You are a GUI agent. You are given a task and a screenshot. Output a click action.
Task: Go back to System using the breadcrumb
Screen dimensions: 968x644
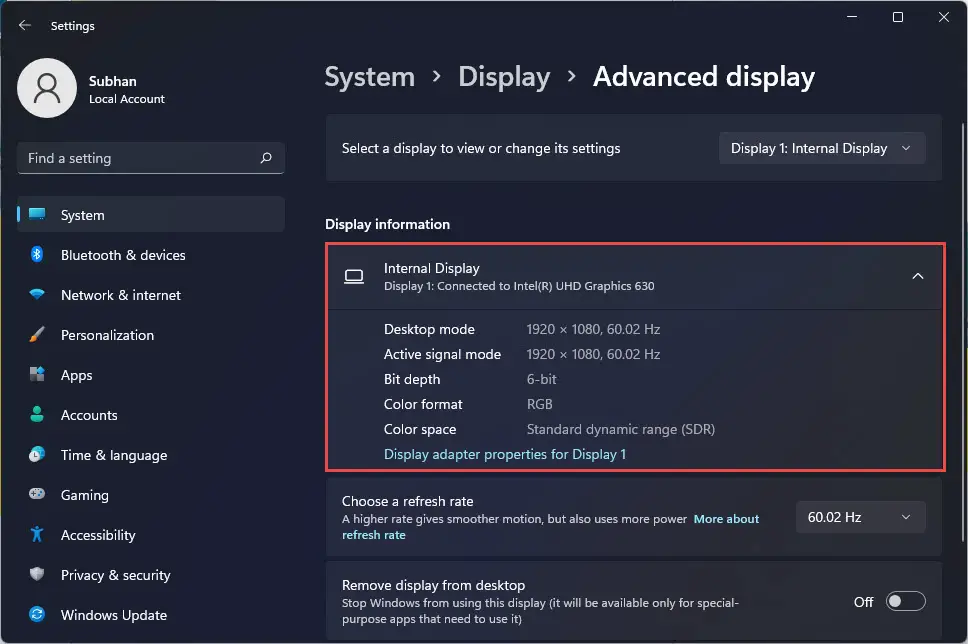[x=369, y=76]
